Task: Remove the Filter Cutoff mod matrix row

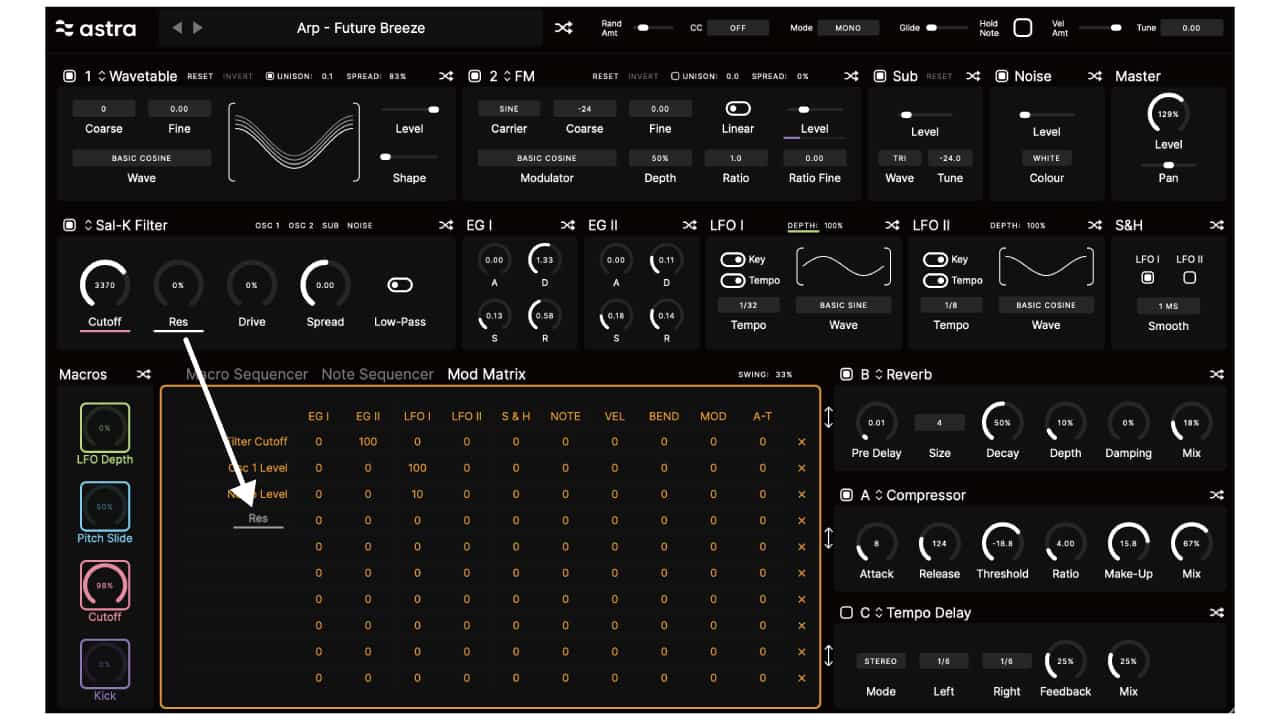Action: click(x=801, y=441)
